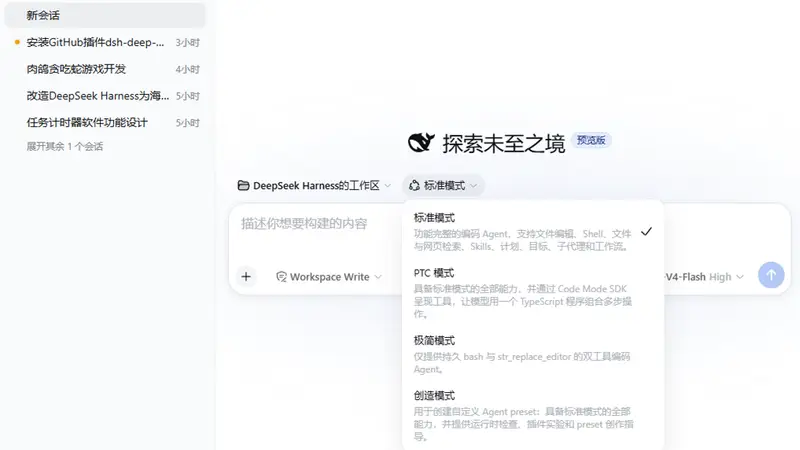Screen dimensions: 800x450
Task: Expand the remaining 1 conversation link
Action: point(65,146)
